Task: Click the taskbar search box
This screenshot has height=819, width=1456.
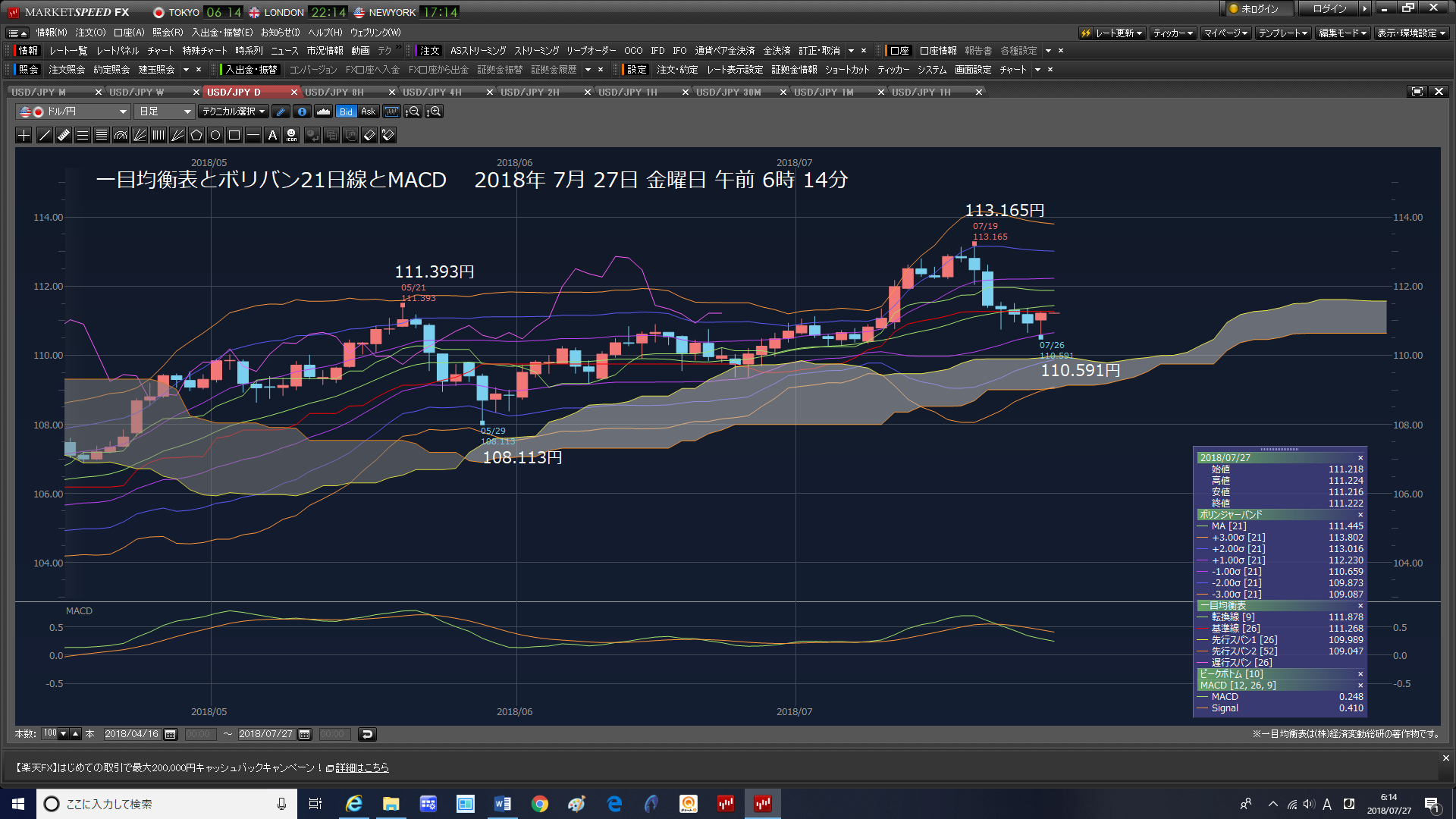Action: (167, 804)
